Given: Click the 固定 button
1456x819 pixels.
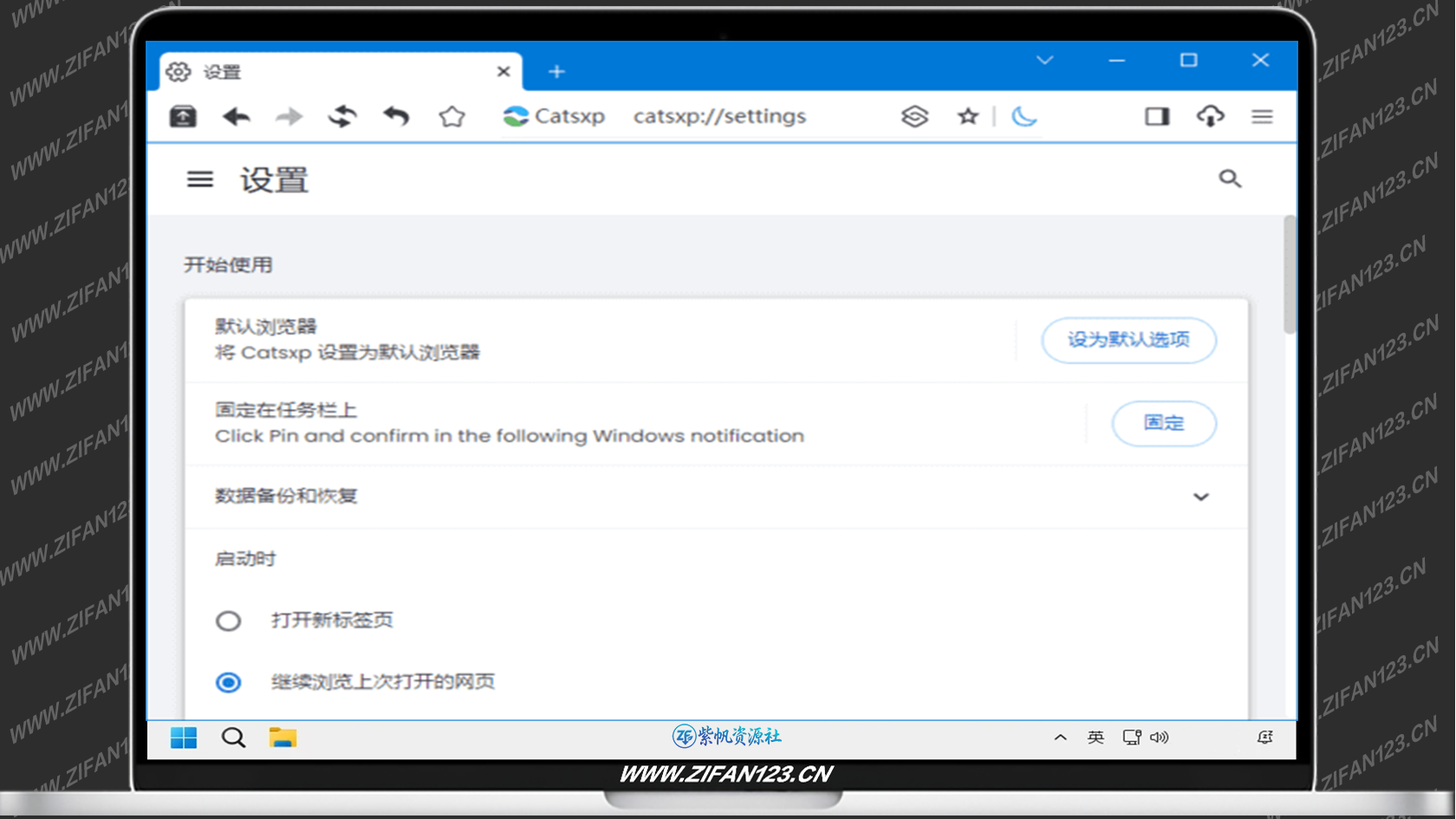Looking at the screenshot, I should click(1164, 423).
